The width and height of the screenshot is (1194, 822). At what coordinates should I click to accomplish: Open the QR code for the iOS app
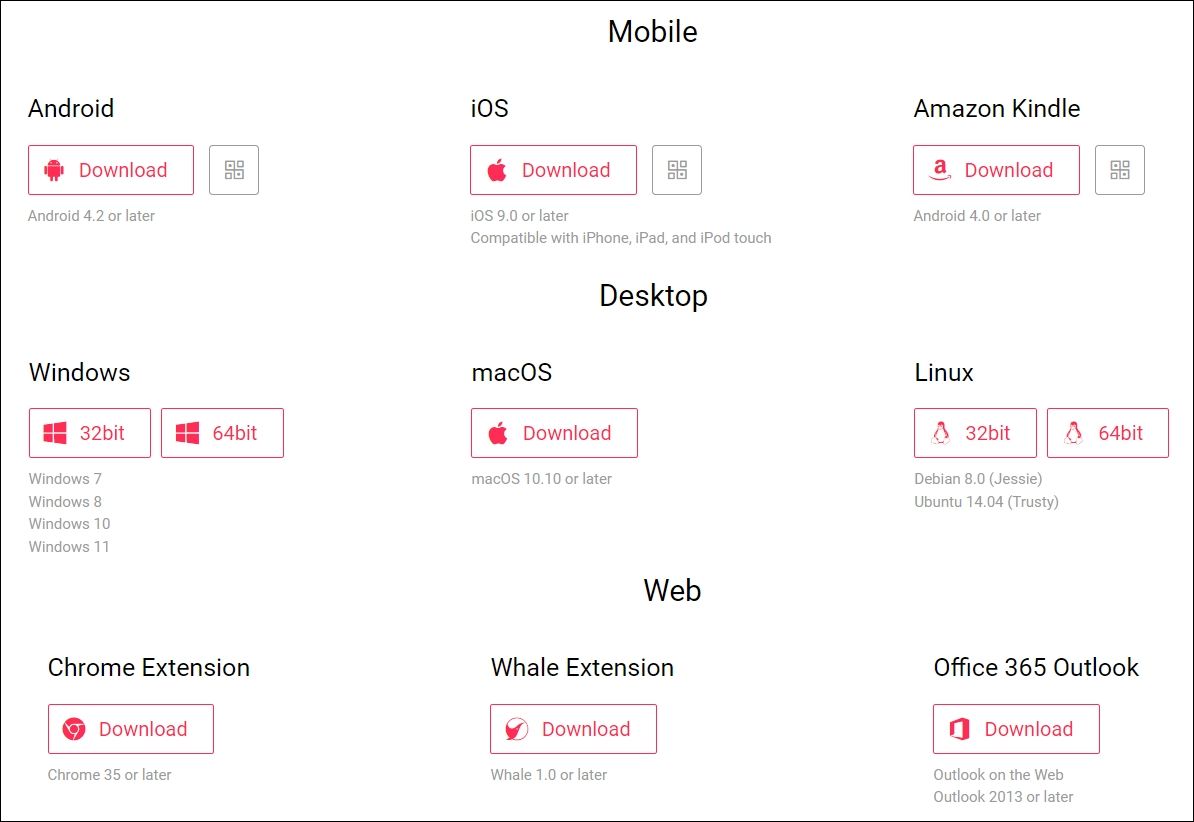tap(677, 170)
